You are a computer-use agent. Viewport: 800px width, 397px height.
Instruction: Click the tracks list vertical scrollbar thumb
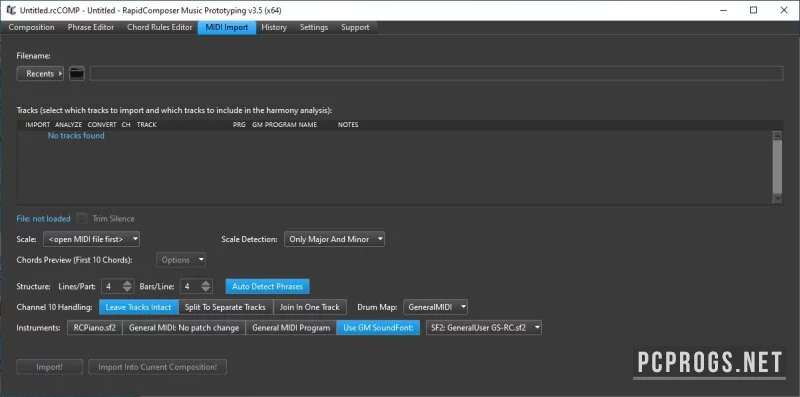tap(777, 166)
